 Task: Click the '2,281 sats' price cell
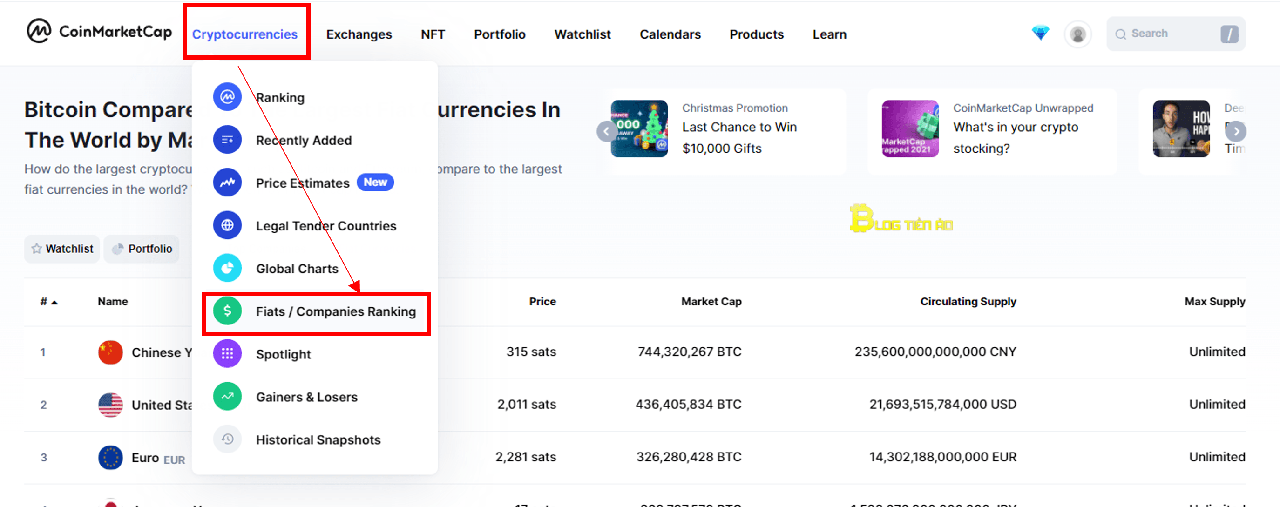click(x=526, y=458)
